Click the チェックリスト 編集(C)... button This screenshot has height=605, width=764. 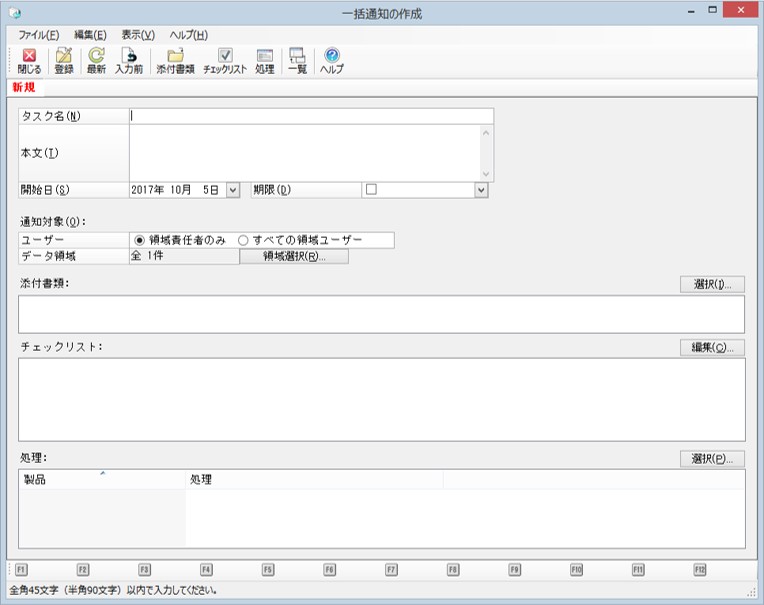(x=712, y=347)
